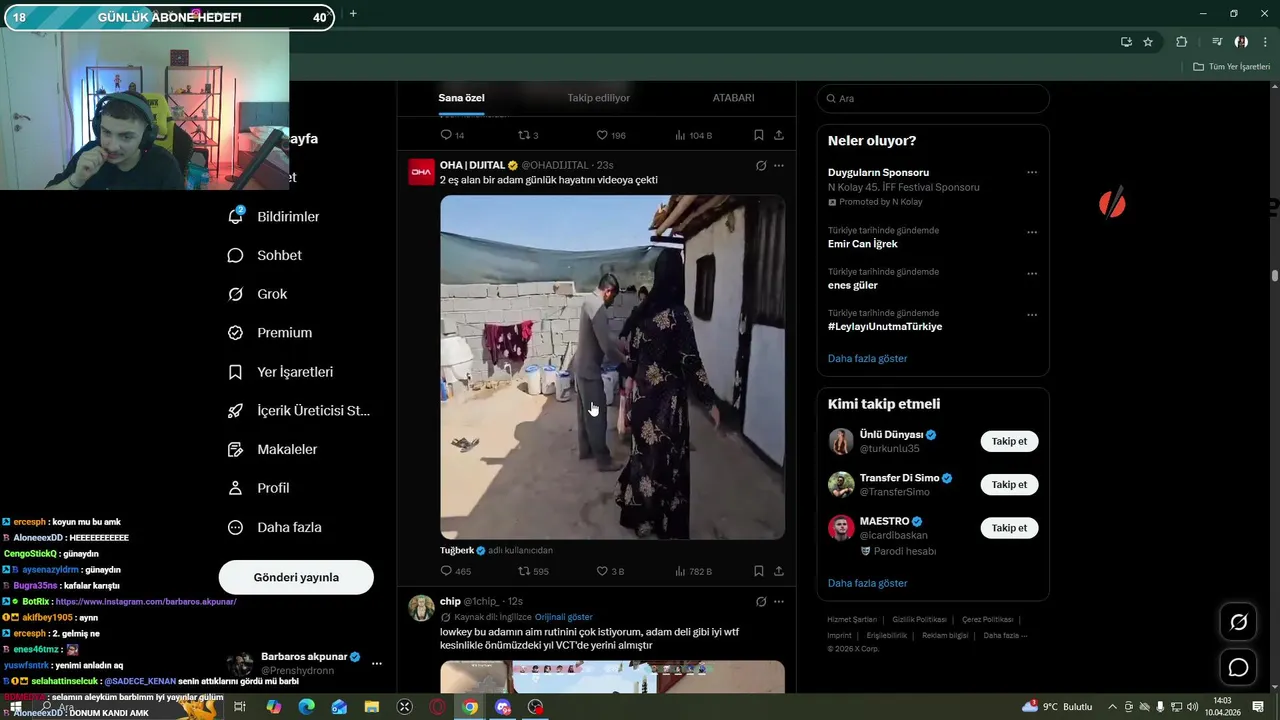View 104 B analytics on top post
Viewport: 1280px width, 720px height.
point(693,135)
